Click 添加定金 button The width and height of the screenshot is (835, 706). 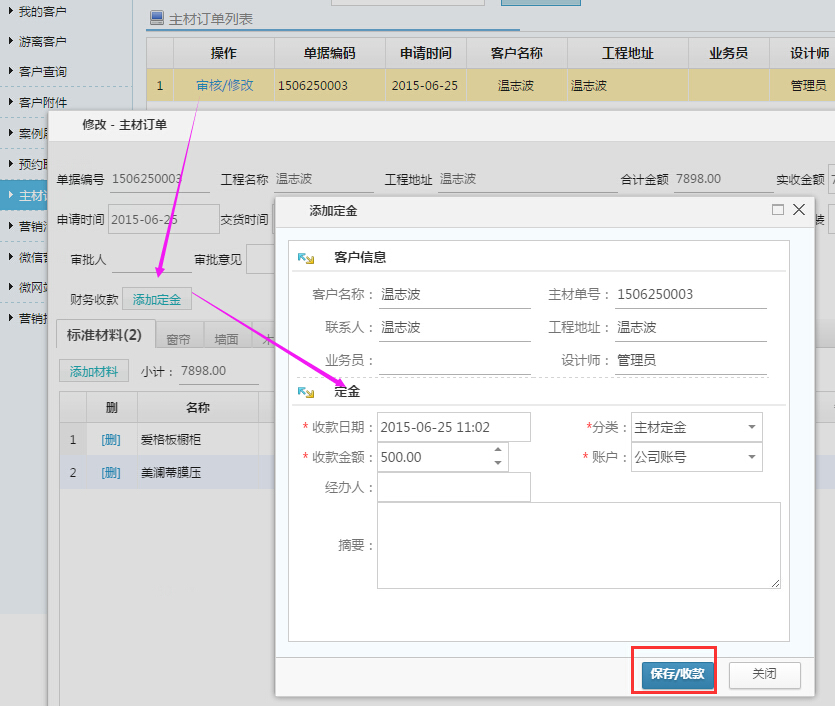157,299
